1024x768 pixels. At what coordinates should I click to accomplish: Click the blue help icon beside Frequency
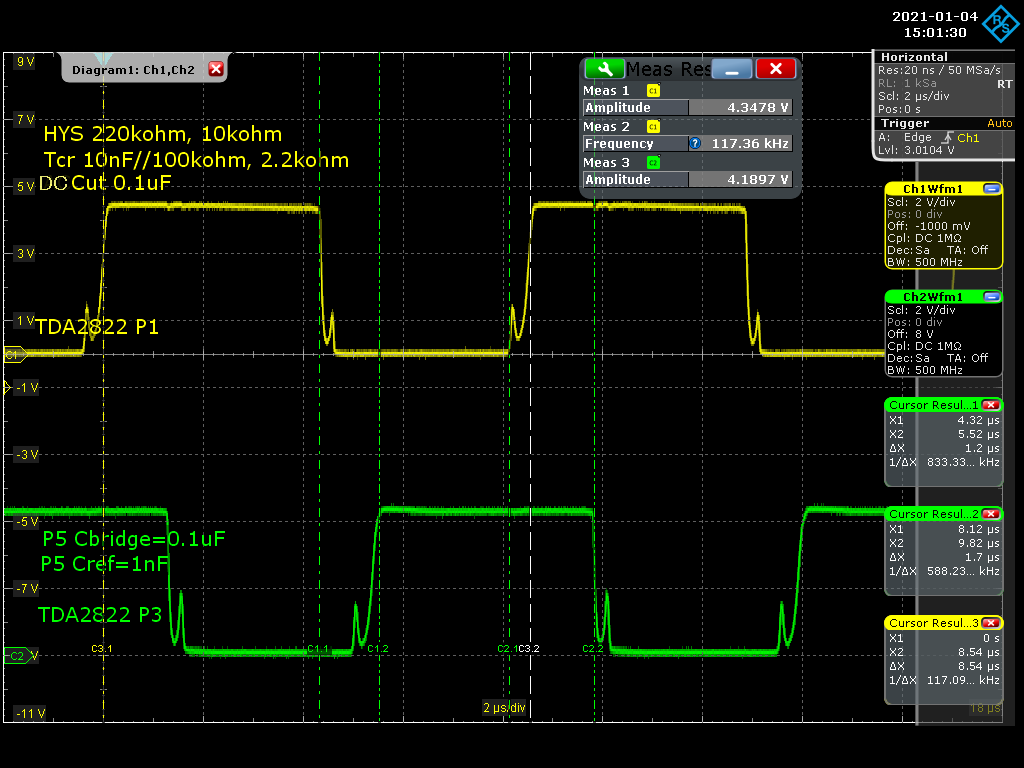[695, 144]
